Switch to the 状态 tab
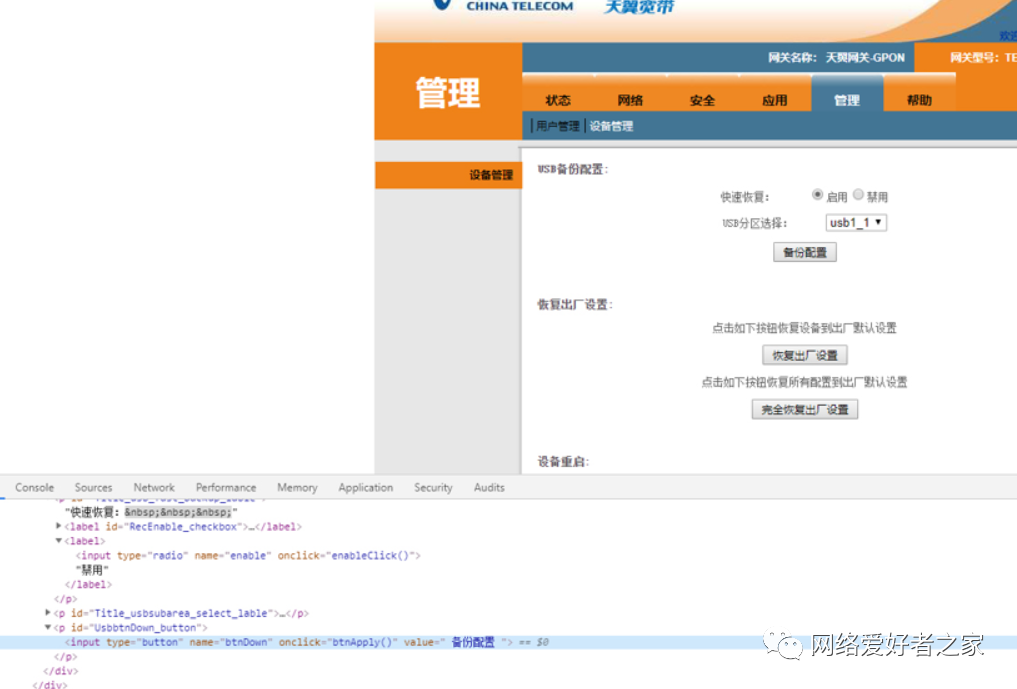 558,100
